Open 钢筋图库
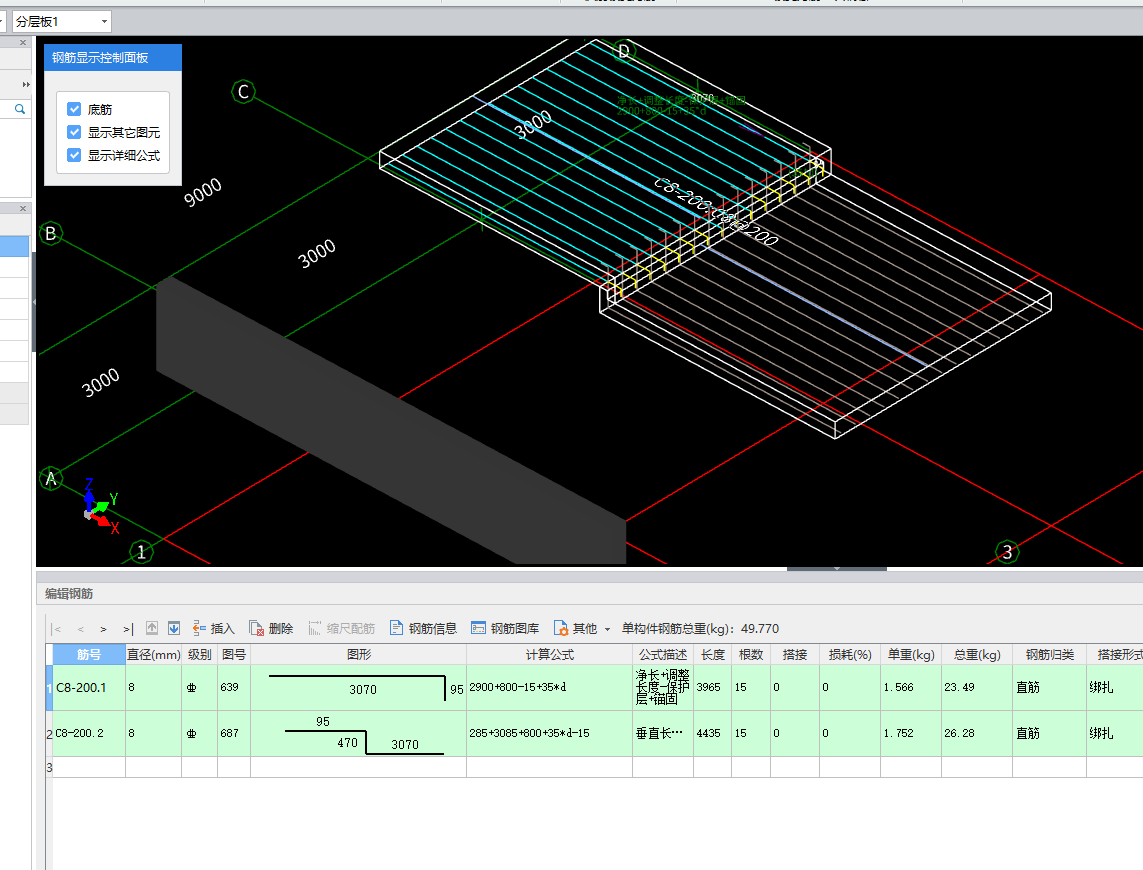The image size is (1143, 870). coord(505,629)
